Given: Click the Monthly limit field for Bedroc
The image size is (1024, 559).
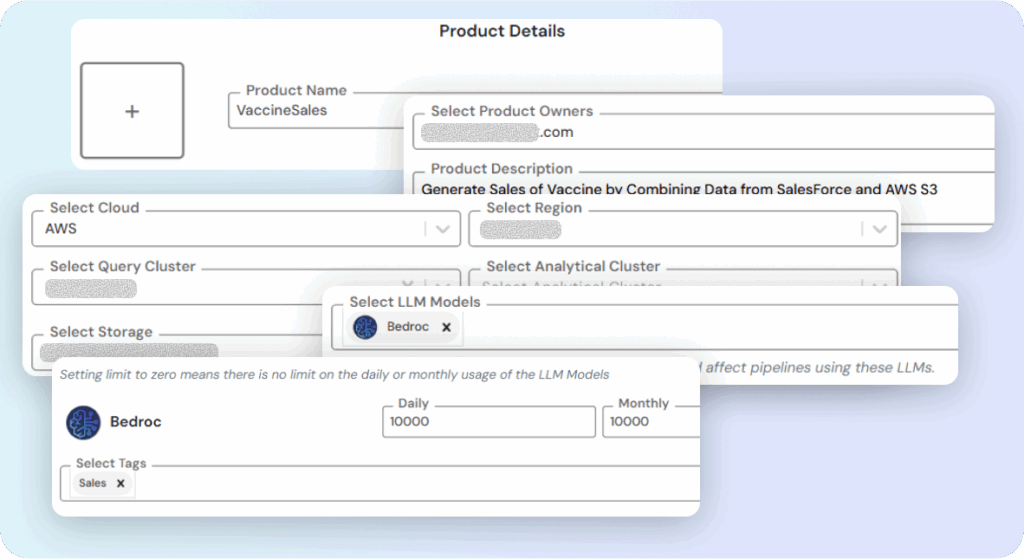Looking at the screenshot, I should [x=651, y=422].
